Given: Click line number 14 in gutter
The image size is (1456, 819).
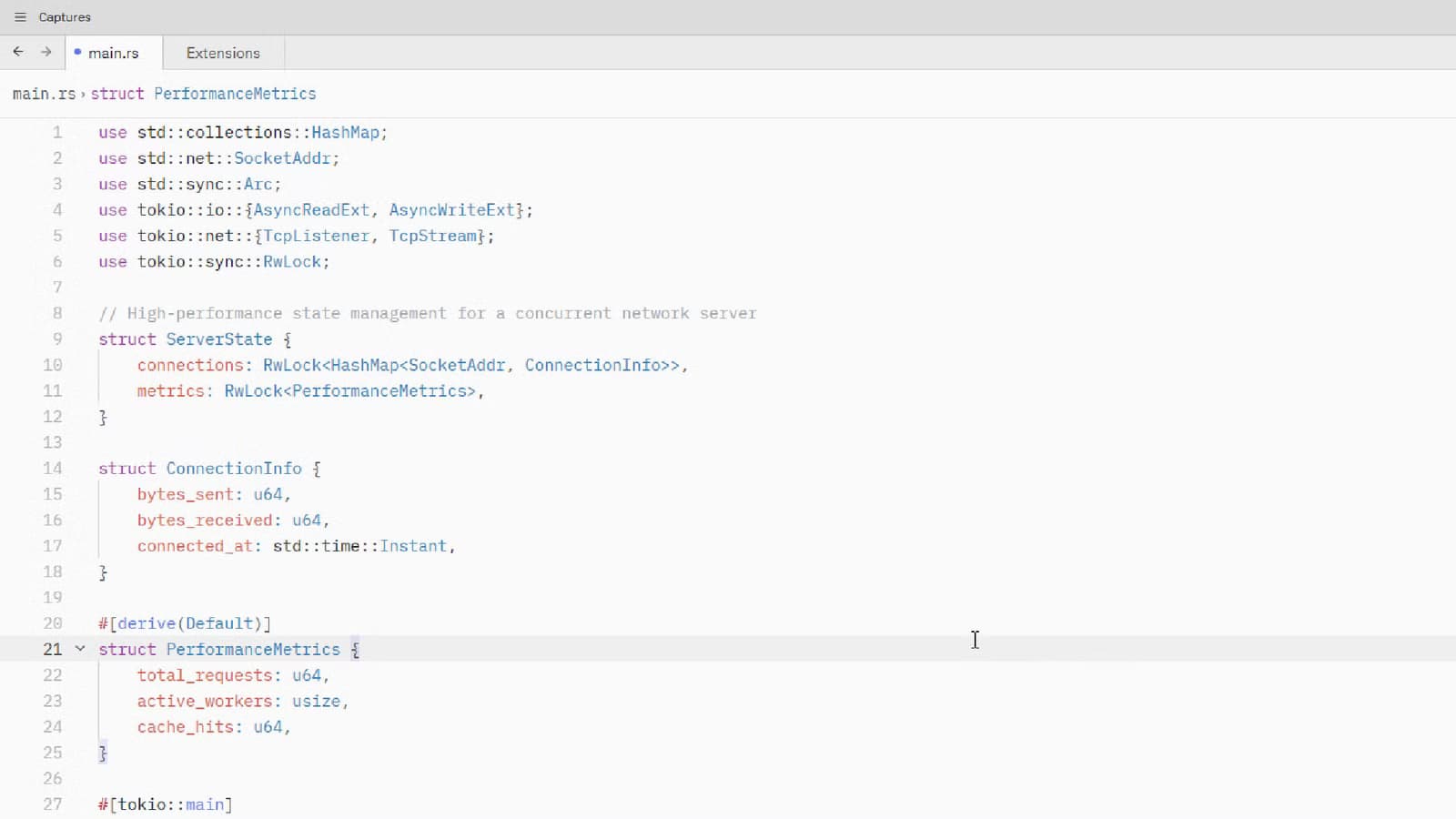Looking at the screenshot, I should [53, 468].
